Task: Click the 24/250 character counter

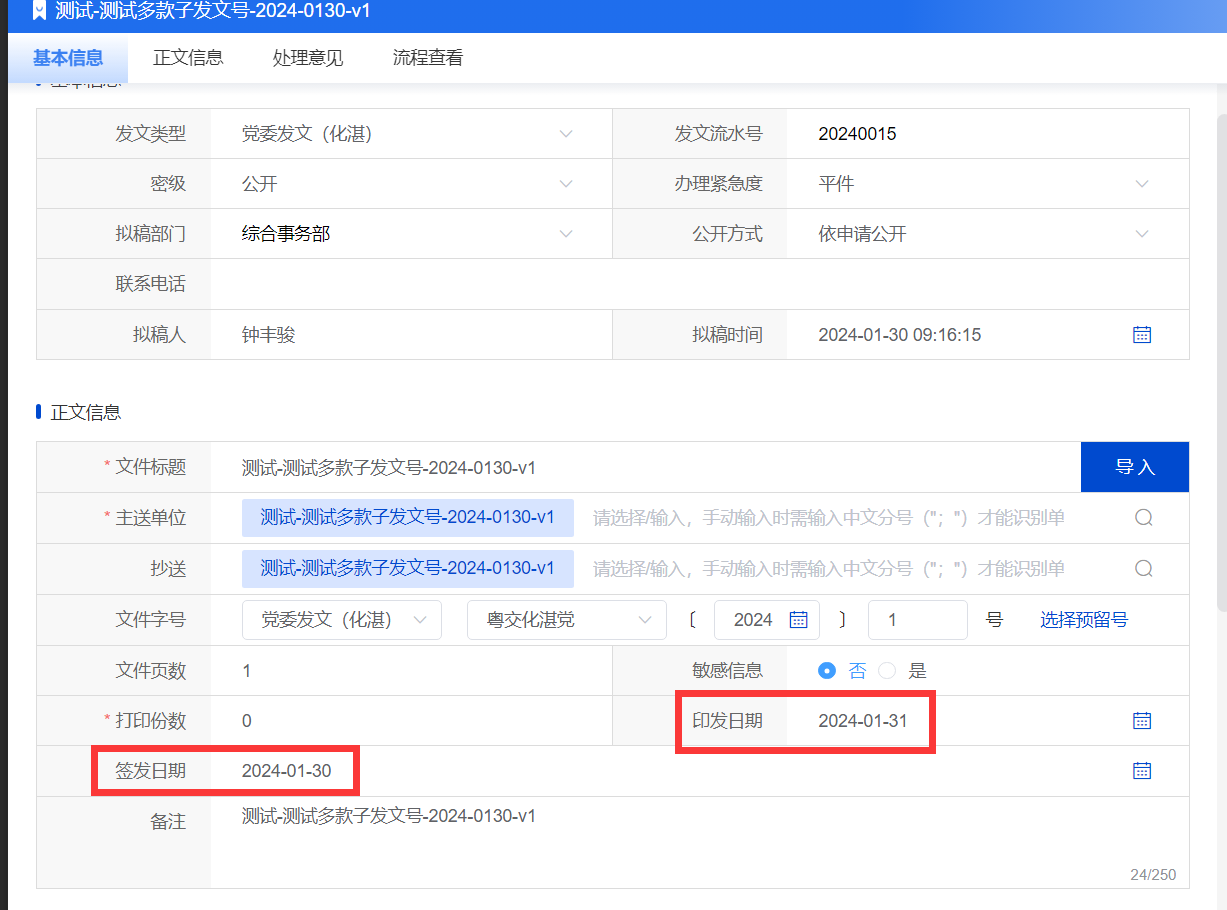Action: (1153, 874)
